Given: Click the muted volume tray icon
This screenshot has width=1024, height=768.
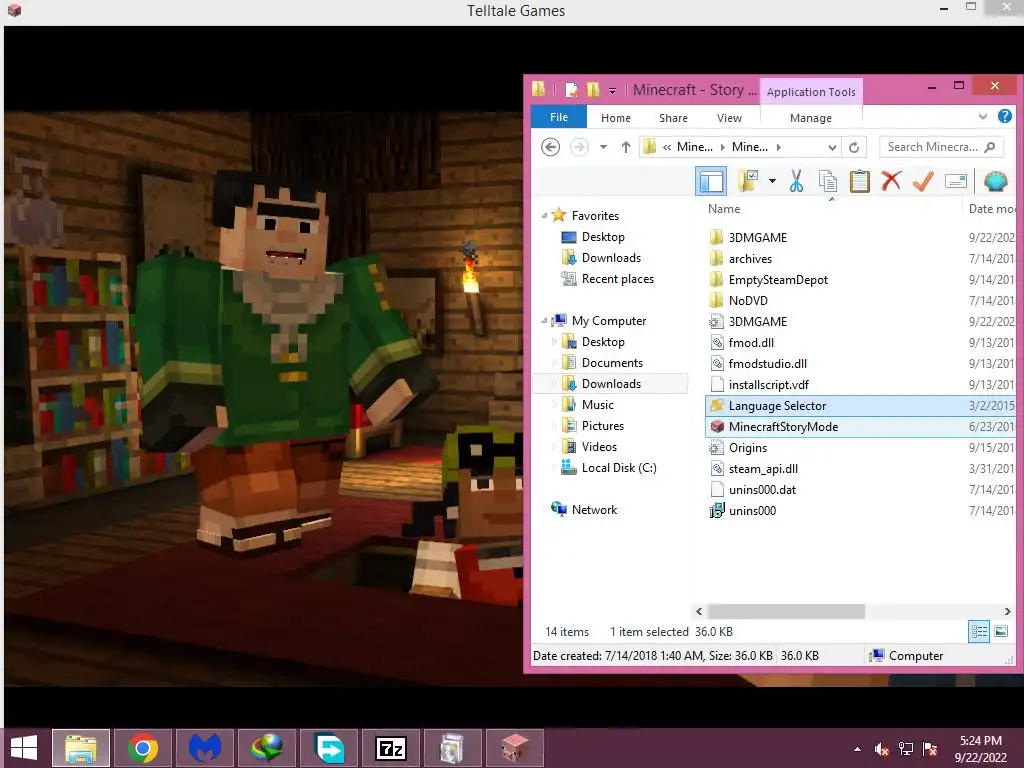Looking at the screenshot, I should pos(882,749).
